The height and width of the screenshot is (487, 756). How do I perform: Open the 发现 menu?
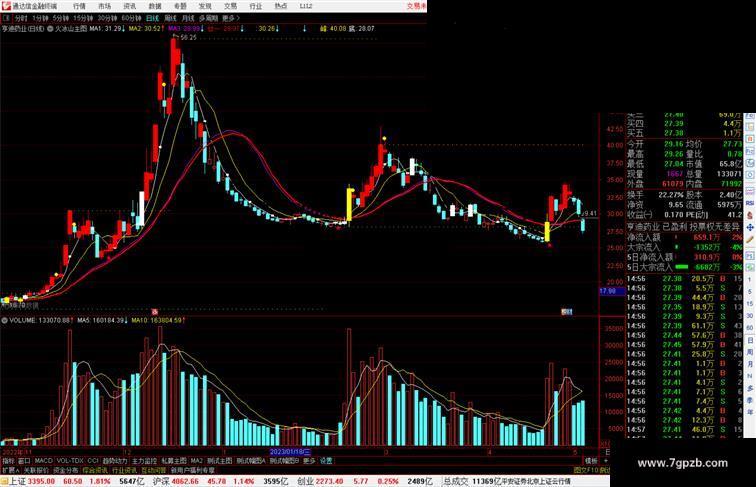pos(205,6)
